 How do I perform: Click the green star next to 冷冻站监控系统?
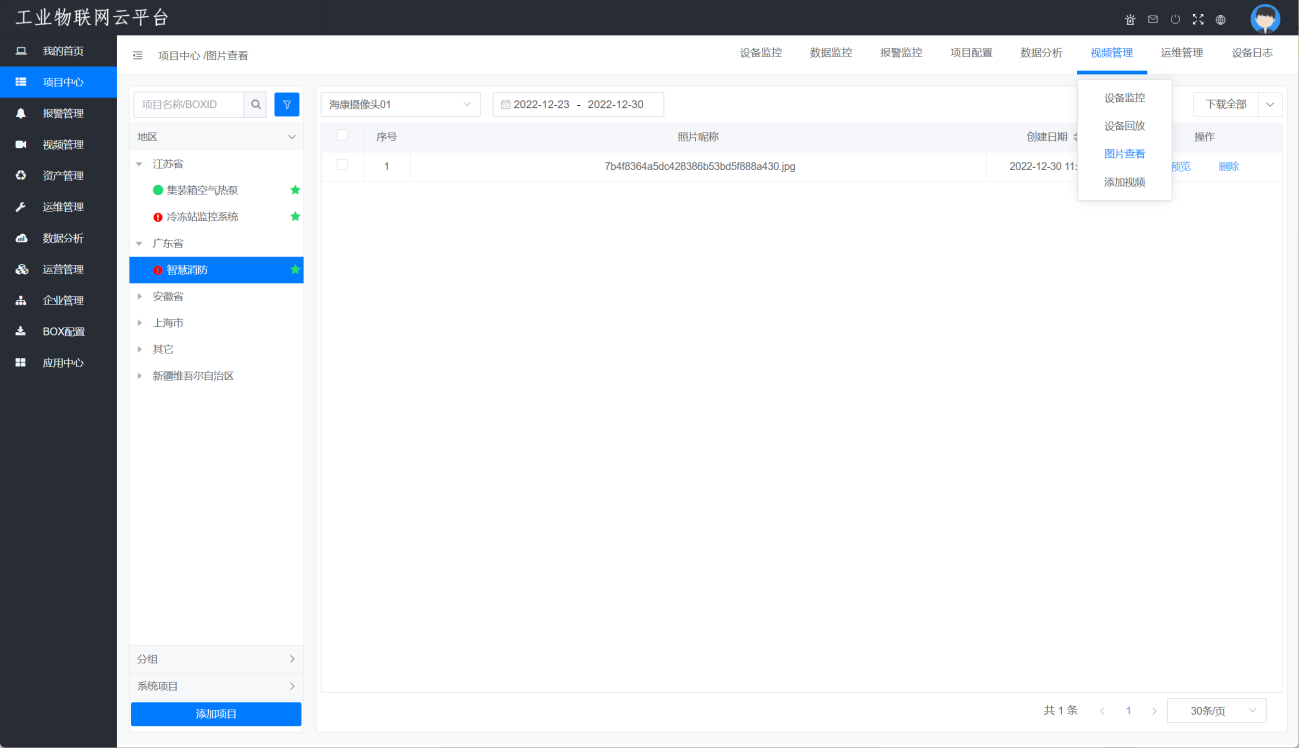tap(295, 216)
